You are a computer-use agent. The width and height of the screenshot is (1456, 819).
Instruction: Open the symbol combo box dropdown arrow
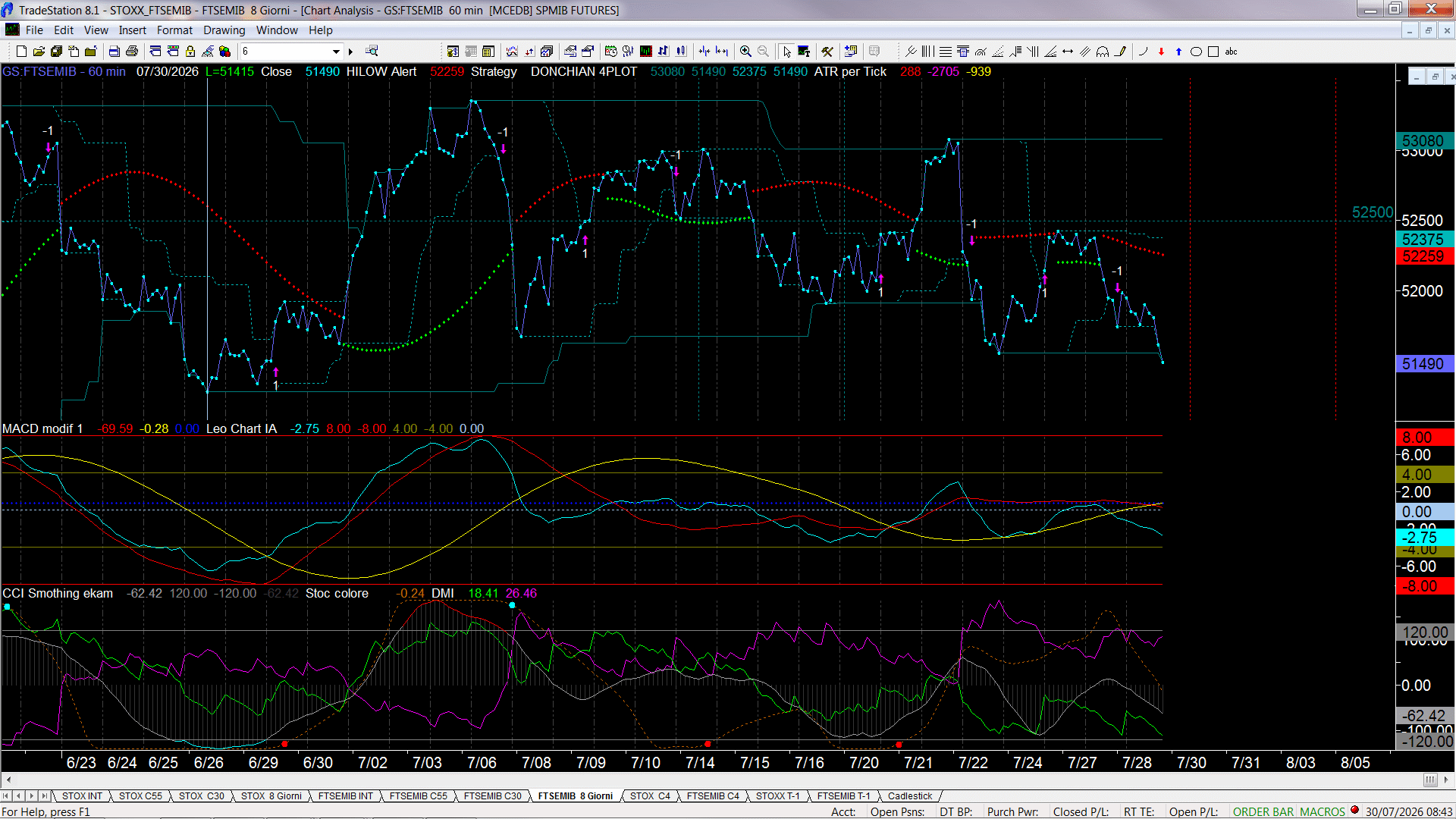click(336, 52)
